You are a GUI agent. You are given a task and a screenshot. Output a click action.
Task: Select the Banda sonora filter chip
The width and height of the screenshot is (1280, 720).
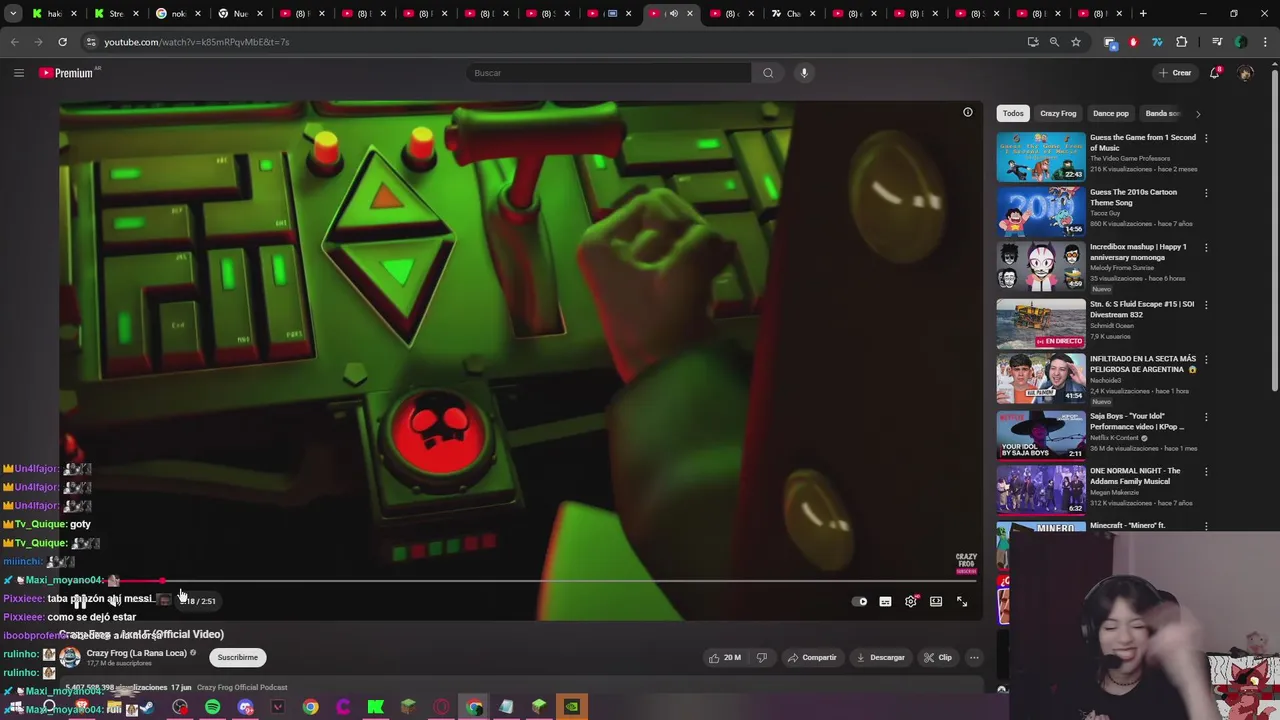[1163, 113]
